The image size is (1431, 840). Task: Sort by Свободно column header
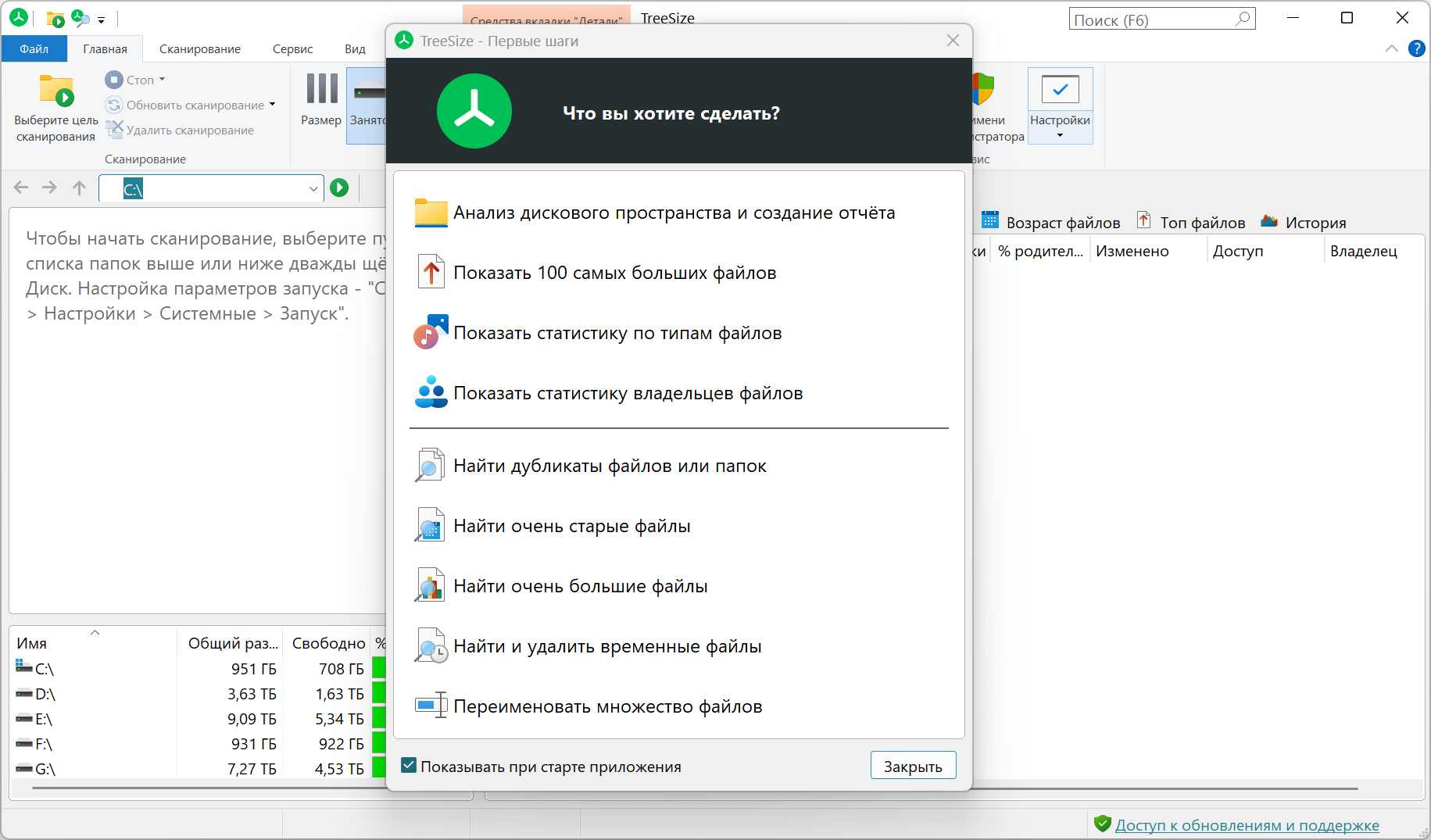(327, 643)
